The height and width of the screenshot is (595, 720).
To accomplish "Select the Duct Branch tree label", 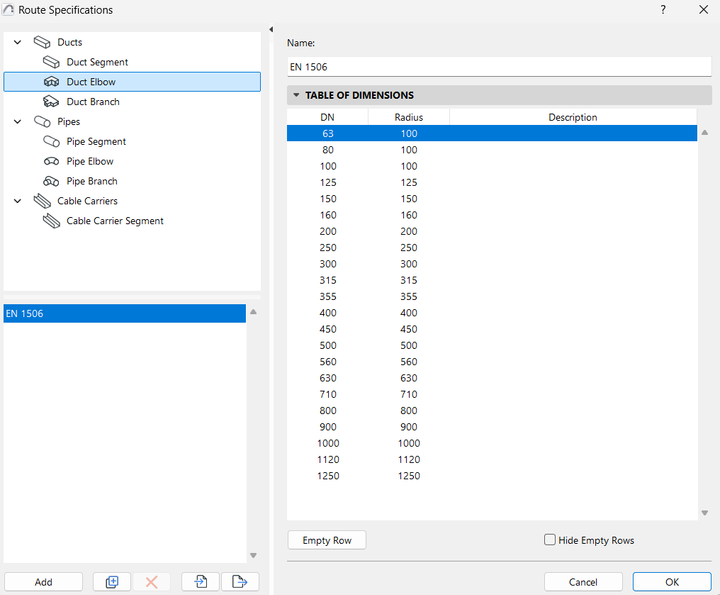I will click(x=93, y=101).
